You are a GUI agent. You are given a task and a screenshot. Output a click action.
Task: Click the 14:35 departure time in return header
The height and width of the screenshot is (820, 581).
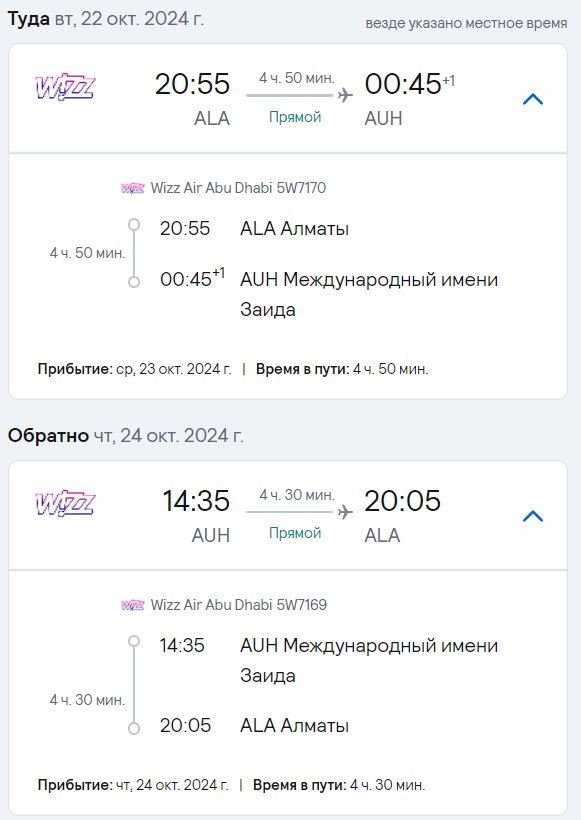point(196,500)
